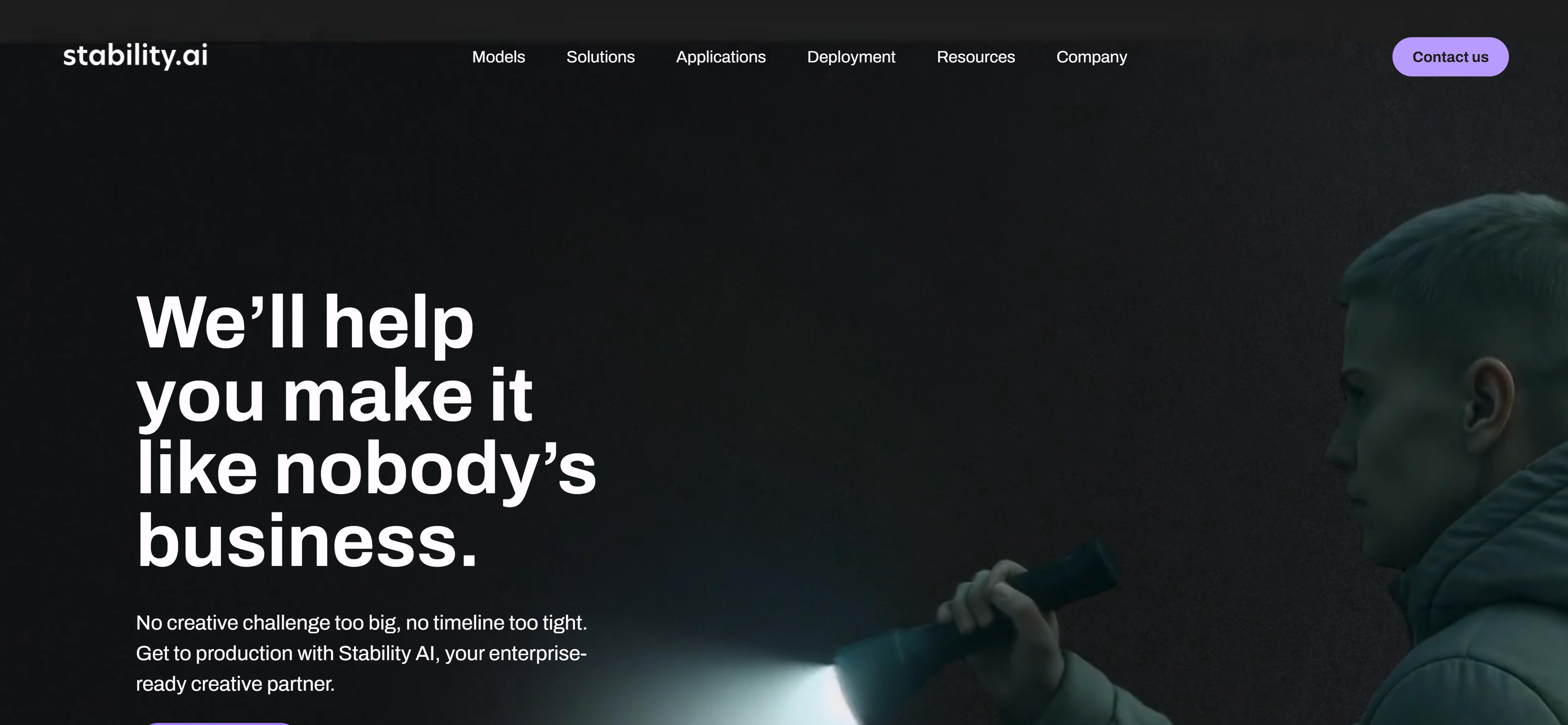This screenshot has height=725, width=1568.
Task: Click the stability.ai logo
Action: coord(135,56)
